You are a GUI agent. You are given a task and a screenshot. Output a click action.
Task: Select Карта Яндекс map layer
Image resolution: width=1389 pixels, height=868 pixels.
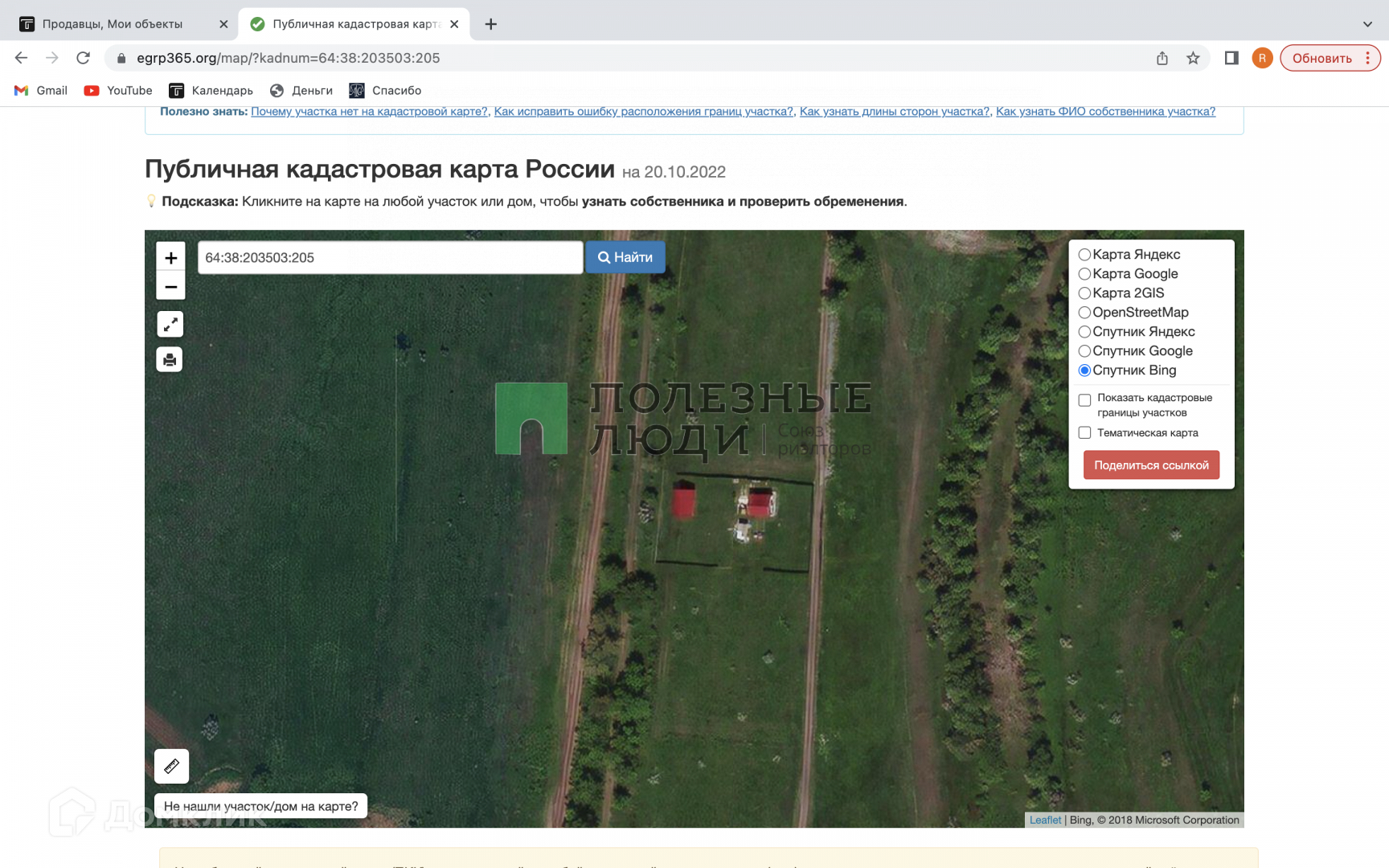1084,255
